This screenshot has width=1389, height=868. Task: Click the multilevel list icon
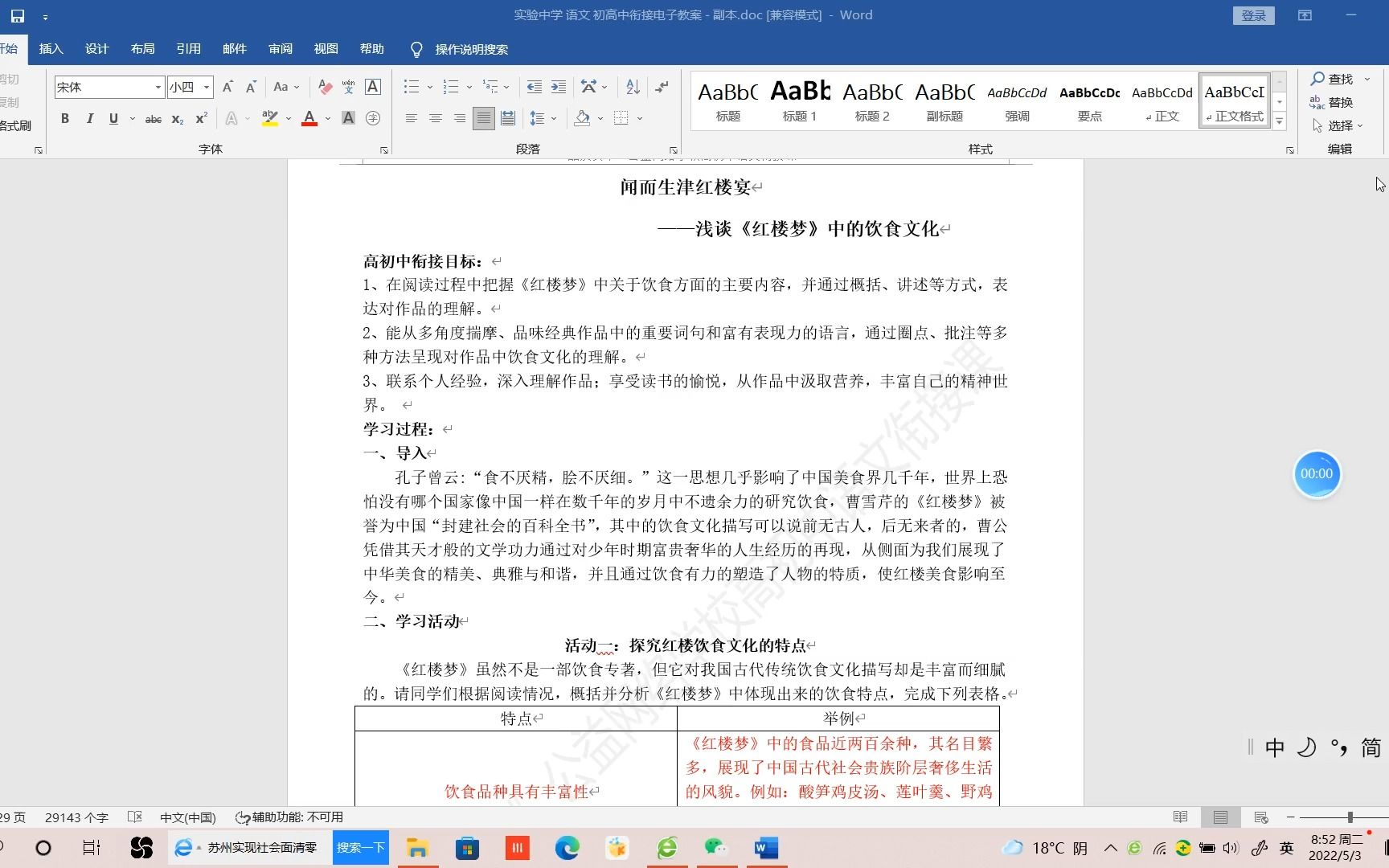coord(490,87)
